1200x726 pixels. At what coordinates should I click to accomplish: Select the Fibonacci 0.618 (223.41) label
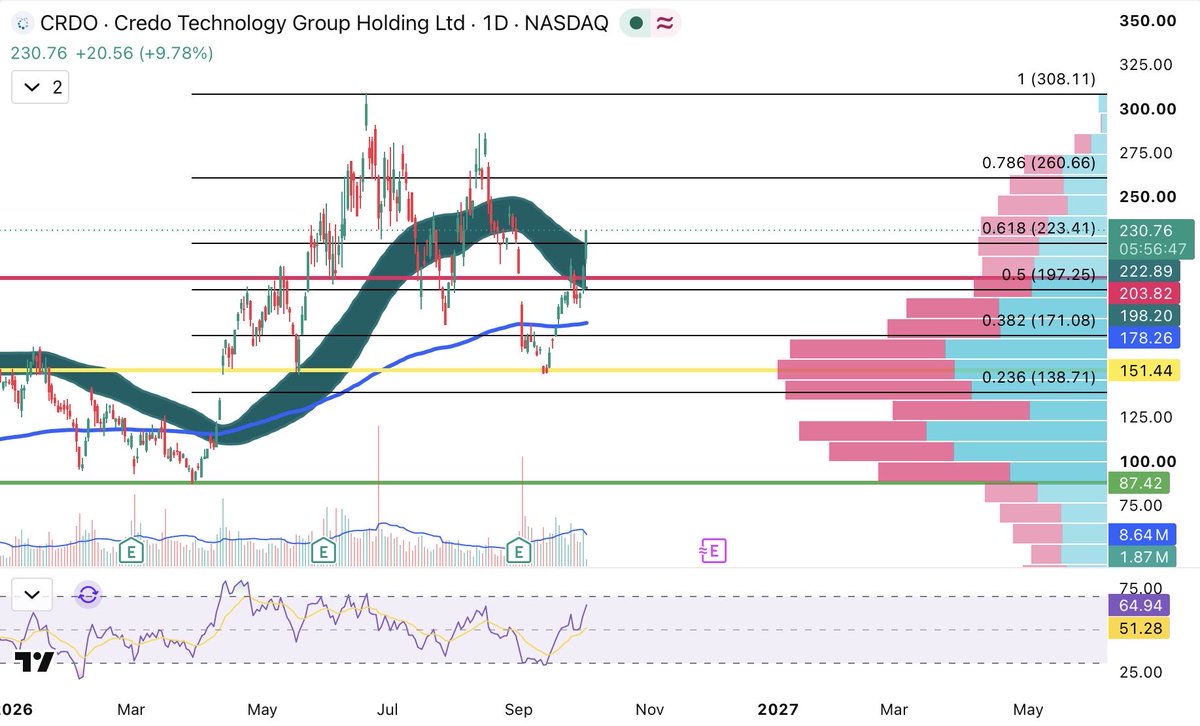click(1039, 228)
